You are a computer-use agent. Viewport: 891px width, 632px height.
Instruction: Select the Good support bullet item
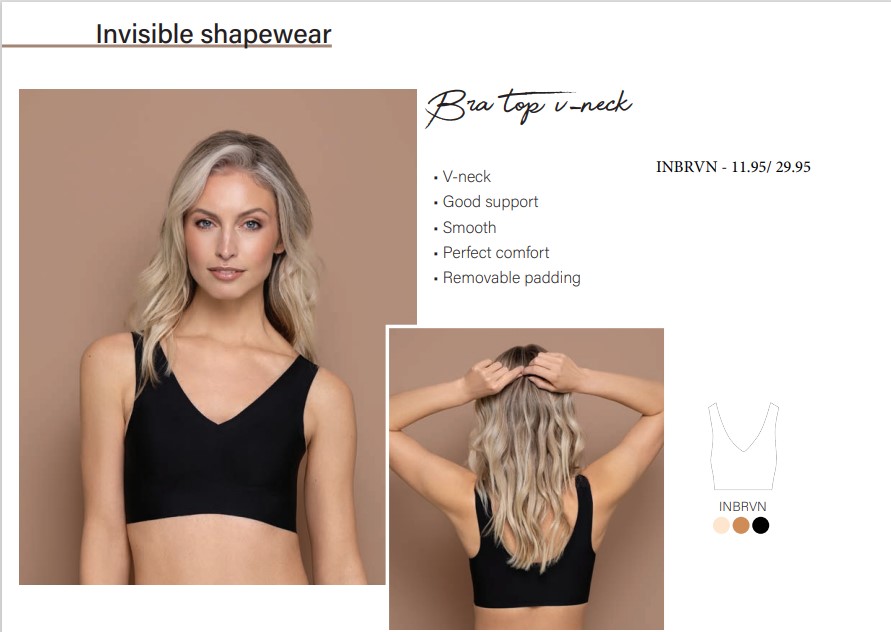coord(486,202)
